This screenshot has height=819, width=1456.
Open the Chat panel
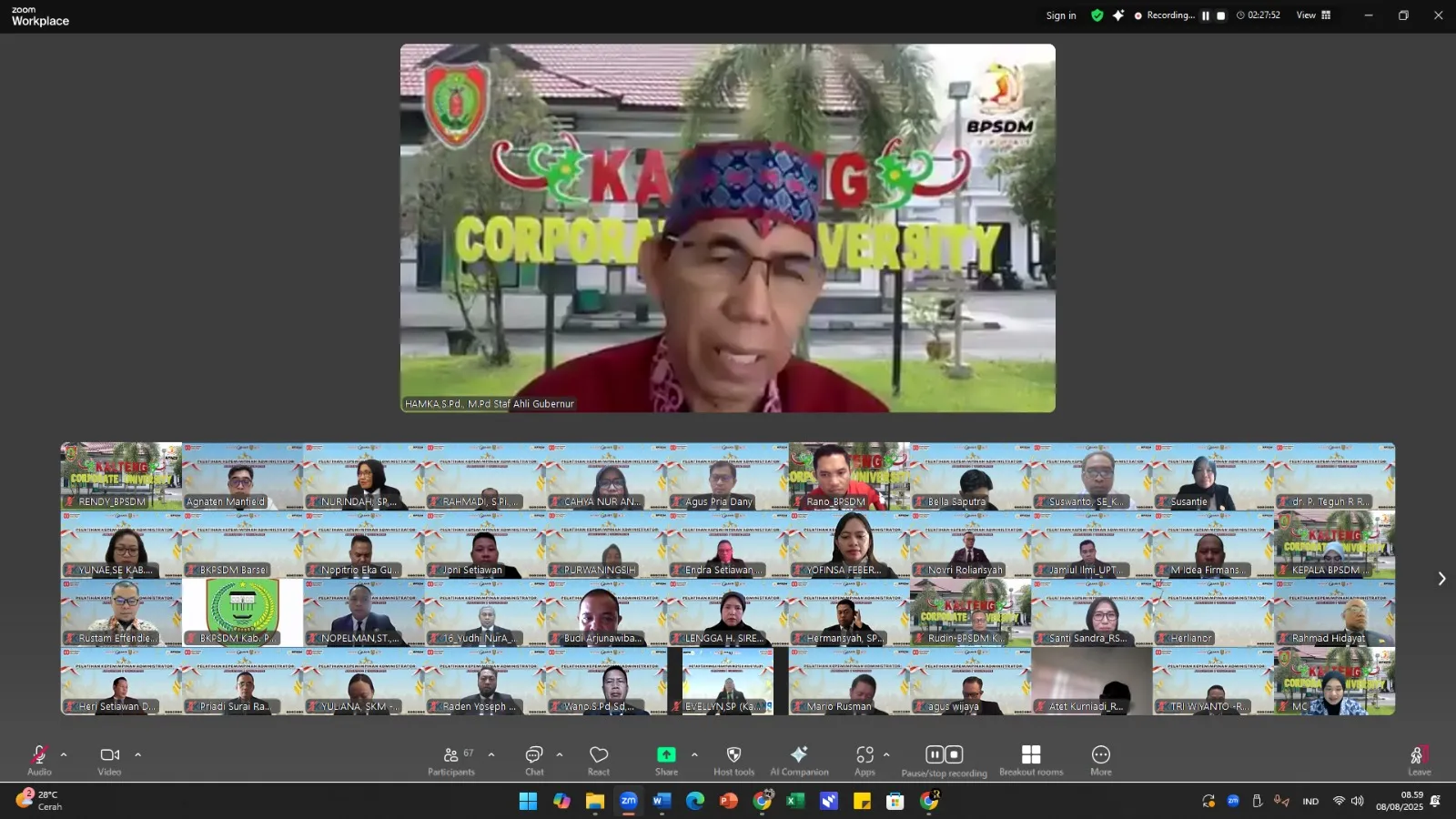534,760
